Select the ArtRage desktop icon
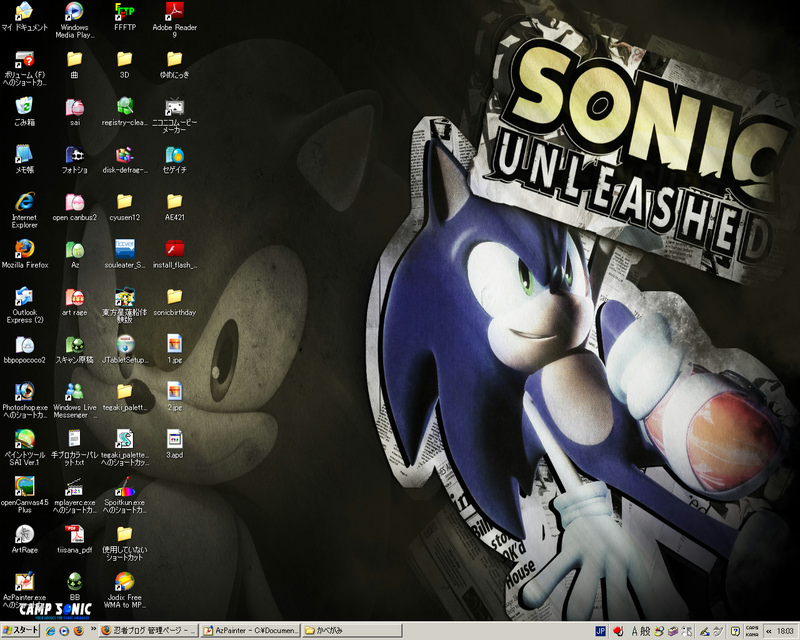Screen dimensions: 800x640 pos(24,534)
